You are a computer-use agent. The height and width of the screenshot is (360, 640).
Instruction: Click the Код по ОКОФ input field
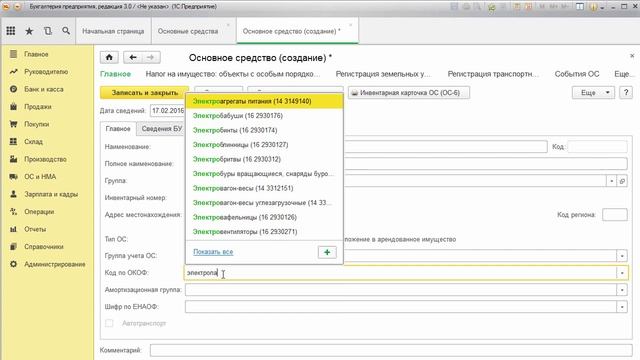(400, 273)
